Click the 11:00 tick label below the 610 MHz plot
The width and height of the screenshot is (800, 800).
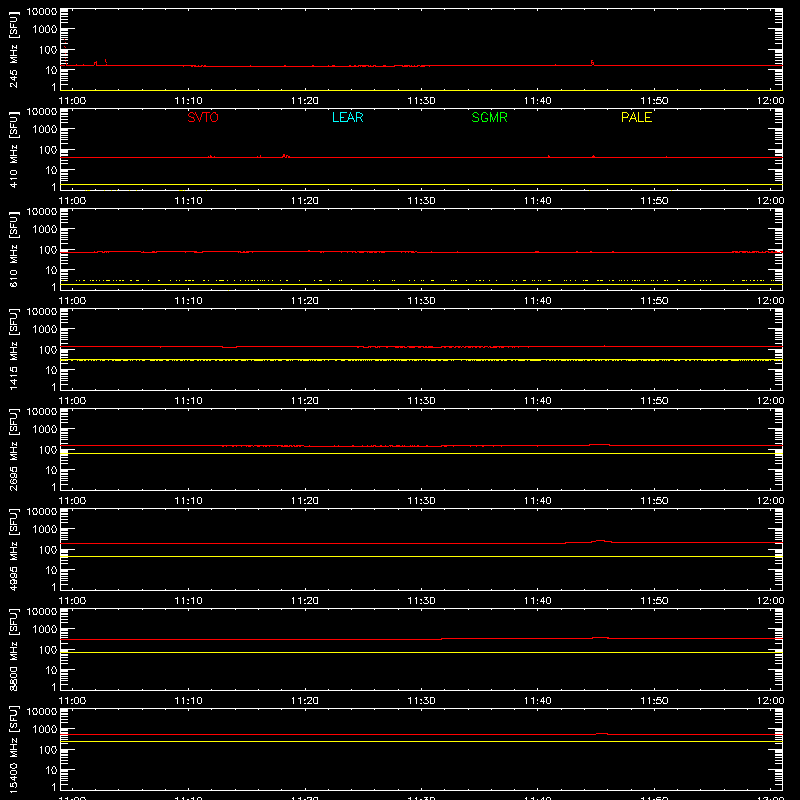pyautogui.click(x=72, y=301)
